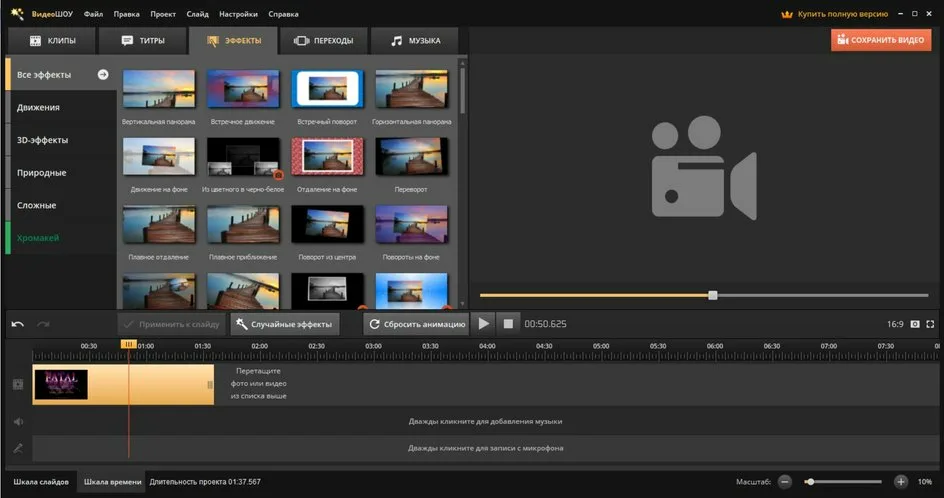This screenshot has height=498, width=944.
Task: Open the Файл menu
Action: point(93,15)
